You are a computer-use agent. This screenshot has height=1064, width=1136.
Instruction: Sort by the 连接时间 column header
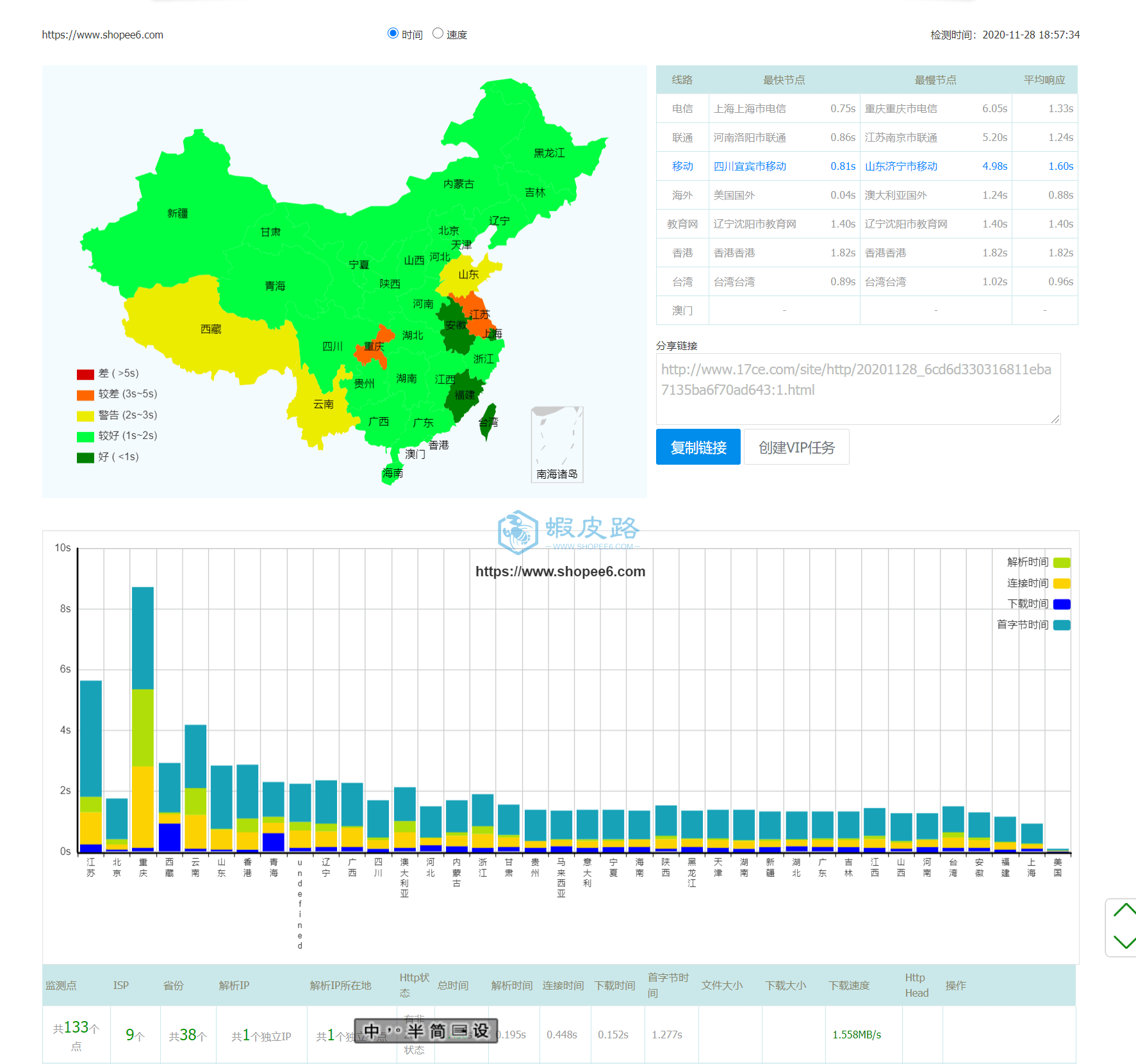point(563,985)
